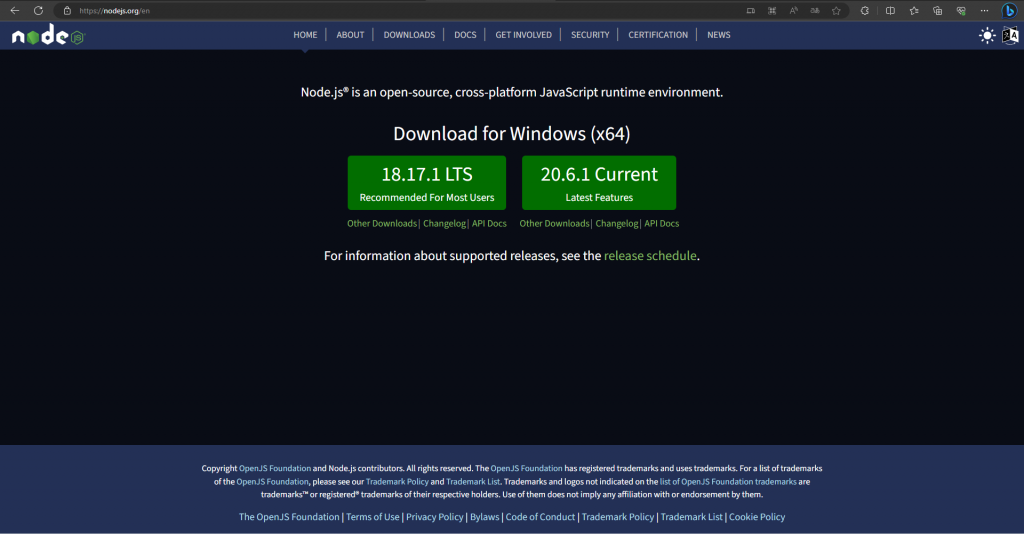Start Read aloud with the A icon
Viewport: 1024px width, 534px height.
pyautogui.click(x=793, y=10)
